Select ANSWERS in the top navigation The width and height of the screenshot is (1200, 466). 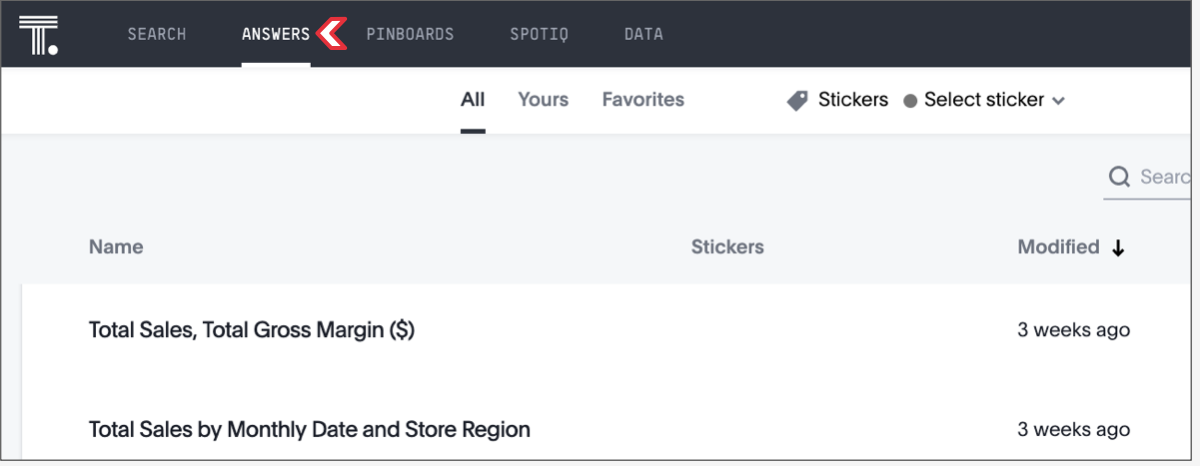pyautogui.click(x=276, y=34)
